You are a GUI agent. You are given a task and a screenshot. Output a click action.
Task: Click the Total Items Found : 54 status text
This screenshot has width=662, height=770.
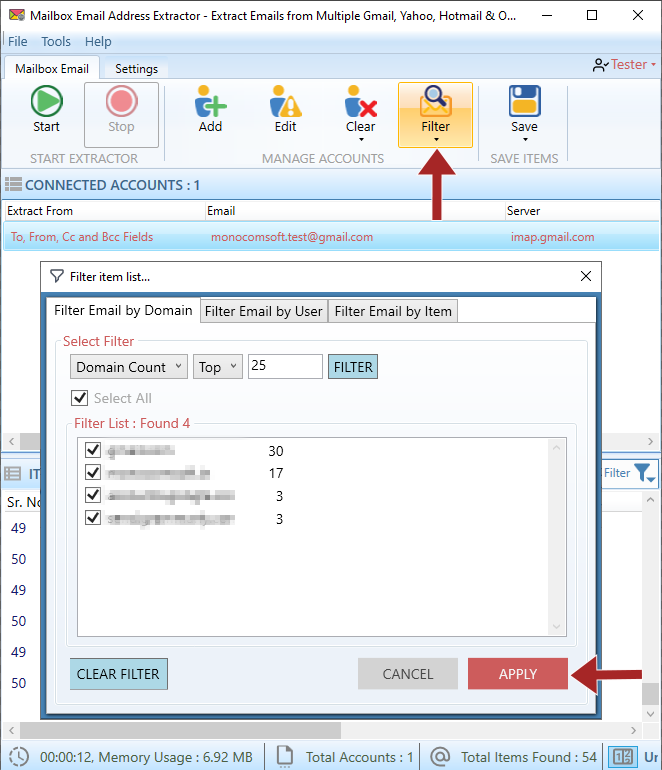tap(528, 757)
